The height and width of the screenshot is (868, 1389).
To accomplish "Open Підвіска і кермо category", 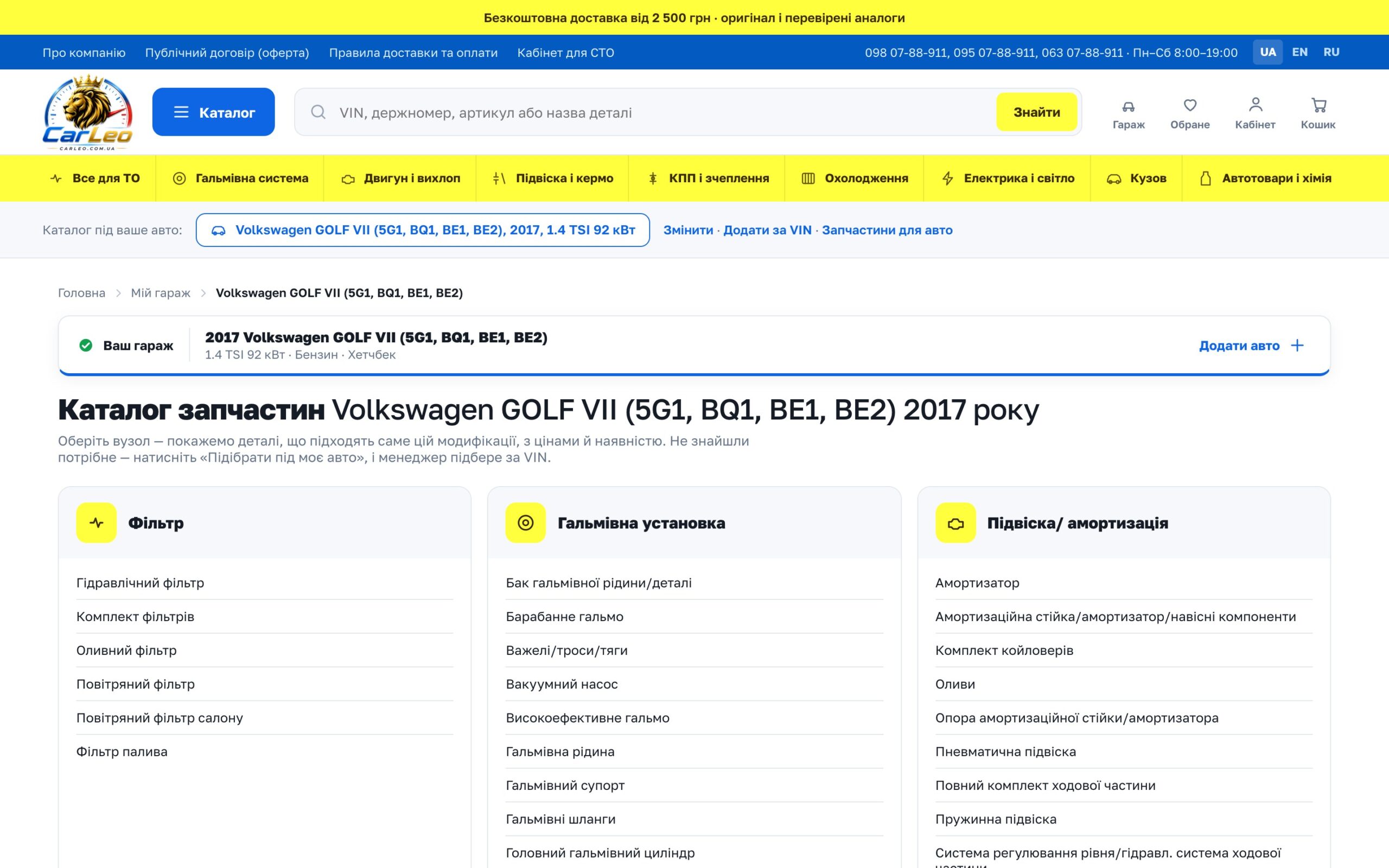I will pos(553,178).
